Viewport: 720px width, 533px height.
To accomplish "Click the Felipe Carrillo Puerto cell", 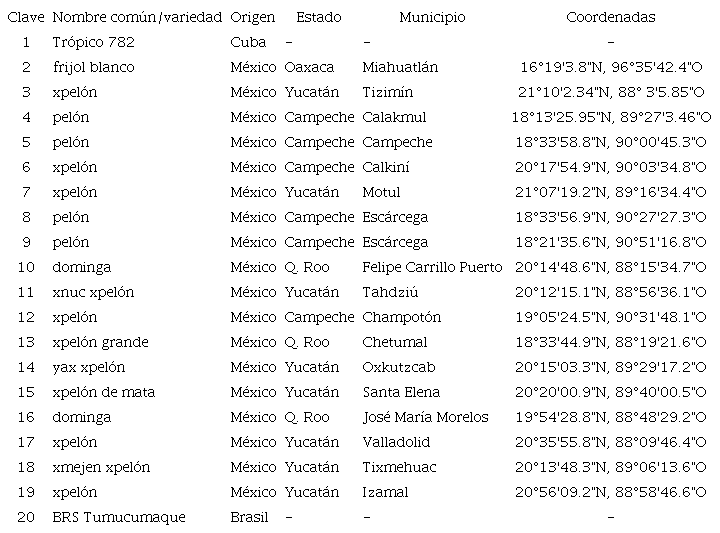I will [432, 267].
